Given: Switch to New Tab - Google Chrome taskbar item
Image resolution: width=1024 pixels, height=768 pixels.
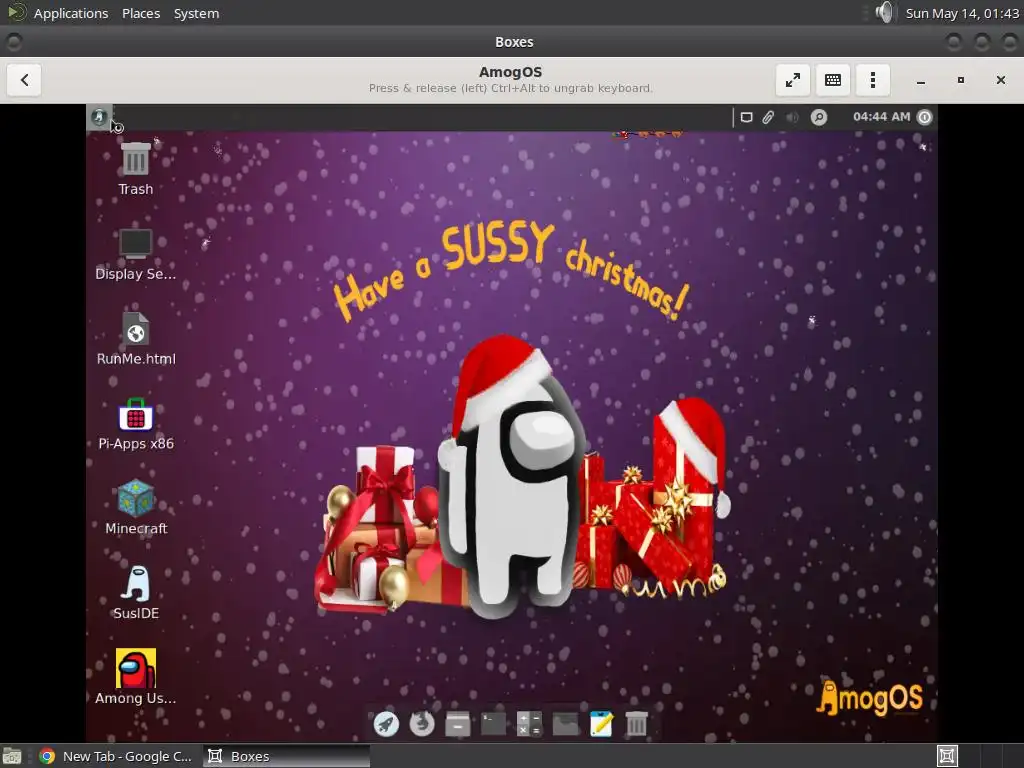Looking at the screenshot, I should tap(116, 756).
